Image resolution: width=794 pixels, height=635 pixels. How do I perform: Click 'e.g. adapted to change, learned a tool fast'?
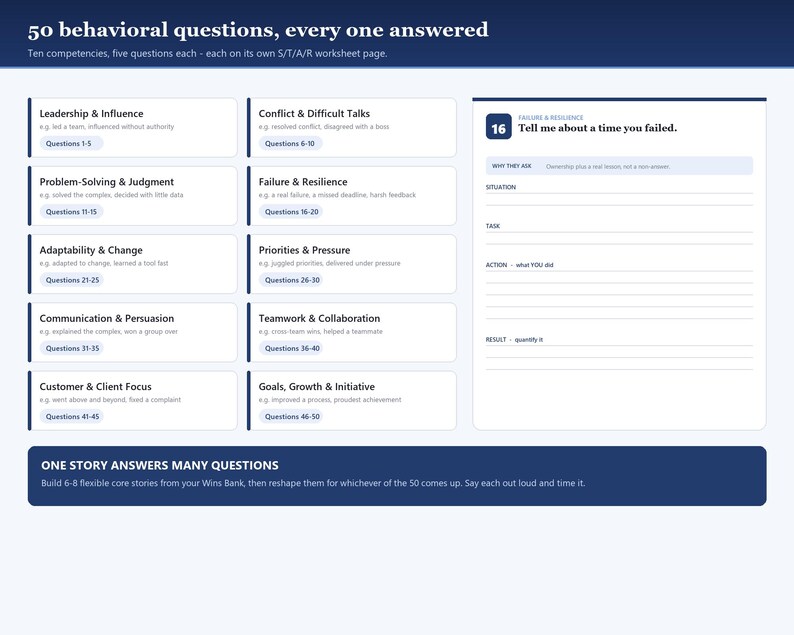pos(104,263)
